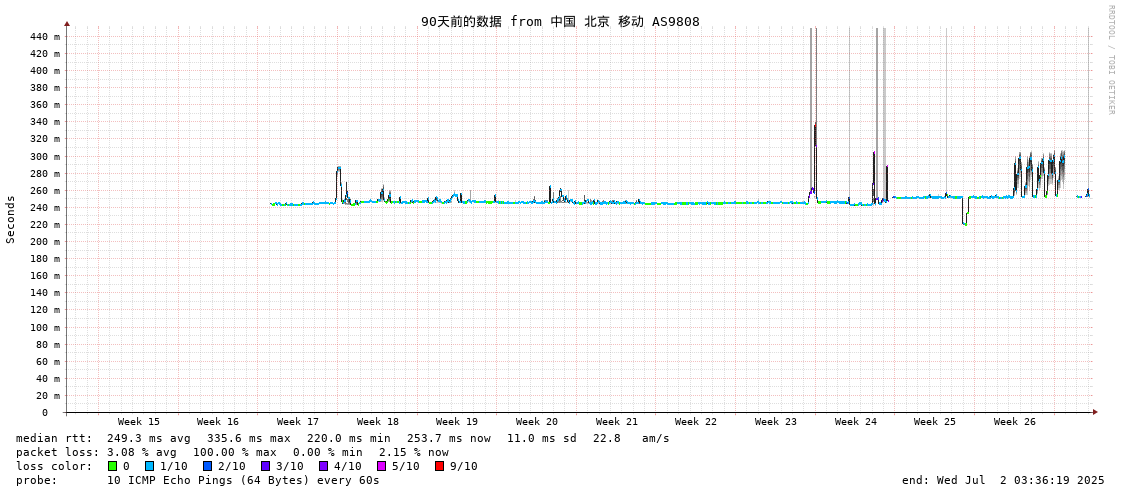This screenshot has width=1121, height=494.
Task: Click the Week 24 axis label
Action: (856, 422)
